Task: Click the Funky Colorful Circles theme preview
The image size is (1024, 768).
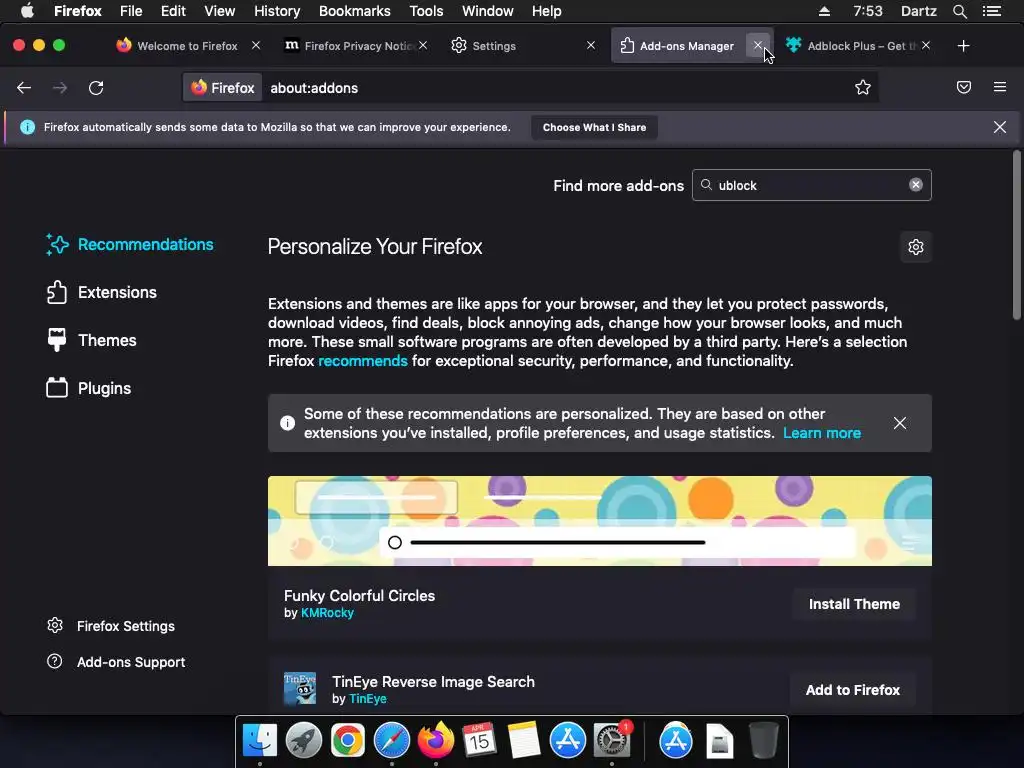Action: [x=600, y=520]
